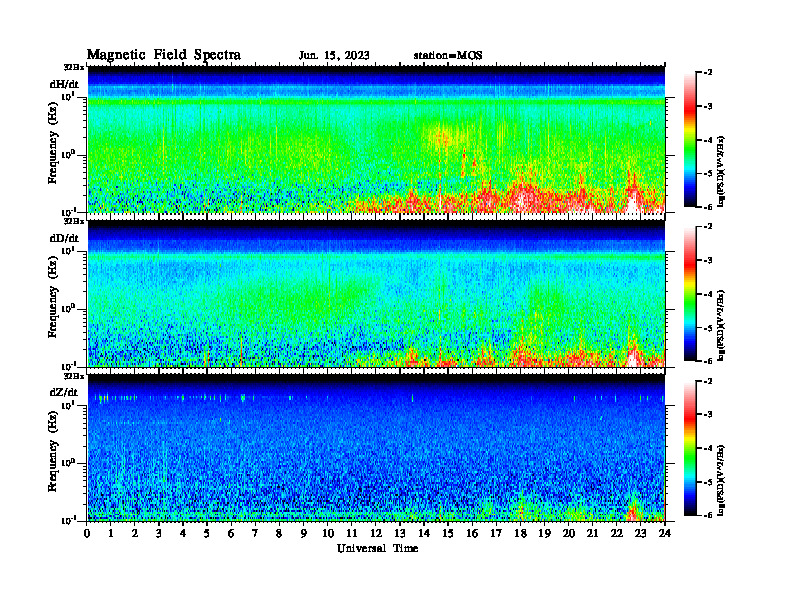Click hour "2" on the time axis

pyautogui.click(x=135, y=533)
